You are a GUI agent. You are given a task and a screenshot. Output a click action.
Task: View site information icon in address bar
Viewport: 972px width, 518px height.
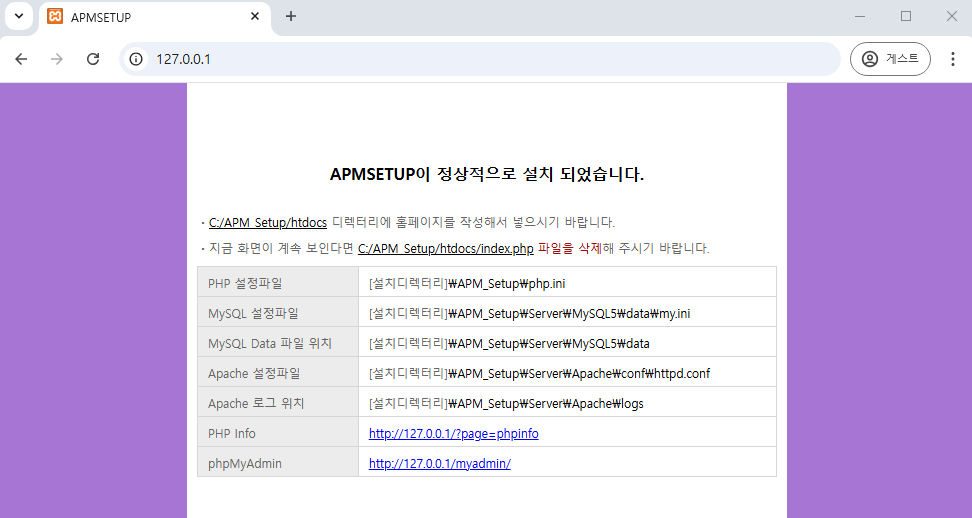[136, 59]
